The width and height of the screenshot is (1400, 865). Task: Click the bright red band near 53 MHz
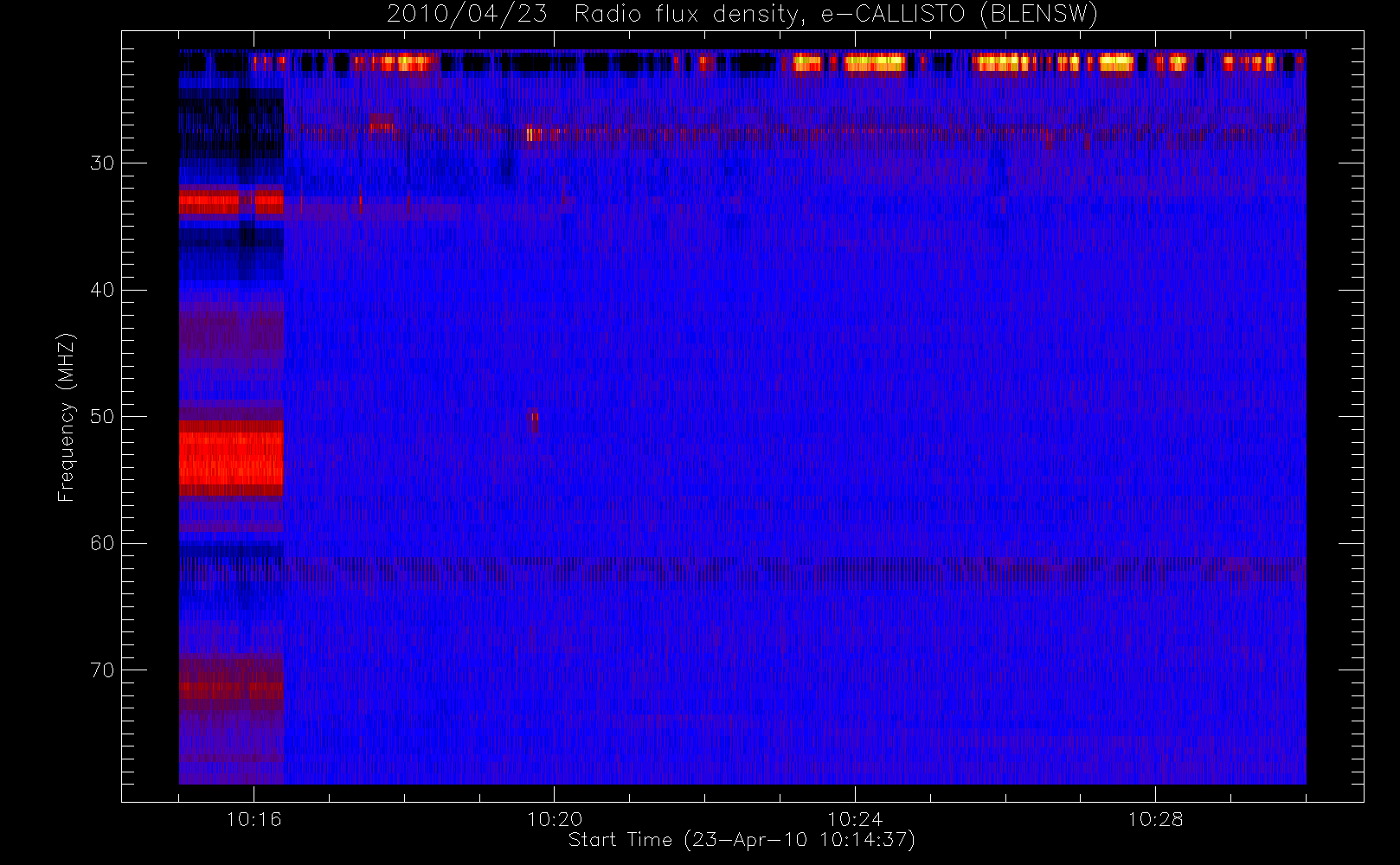(231, 458)
